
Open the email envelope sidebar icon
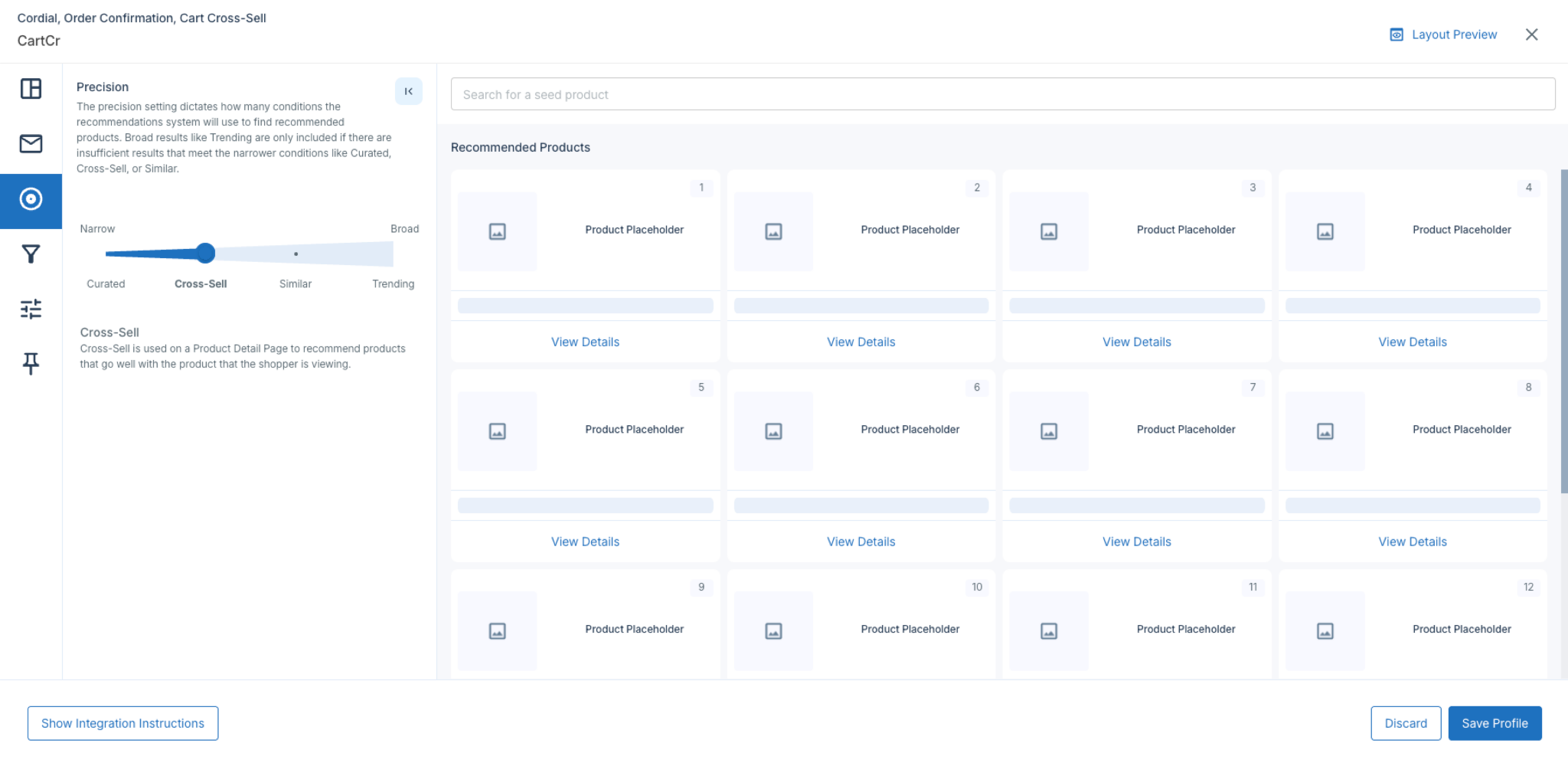coord(31,144)
